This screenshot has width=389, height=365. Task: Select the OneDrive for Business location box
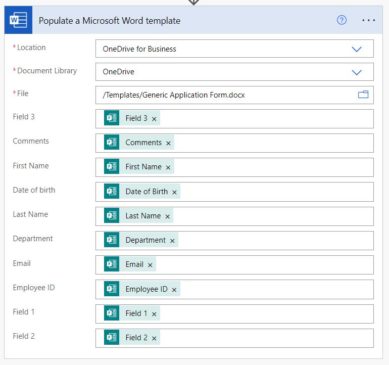coord(234,49)
